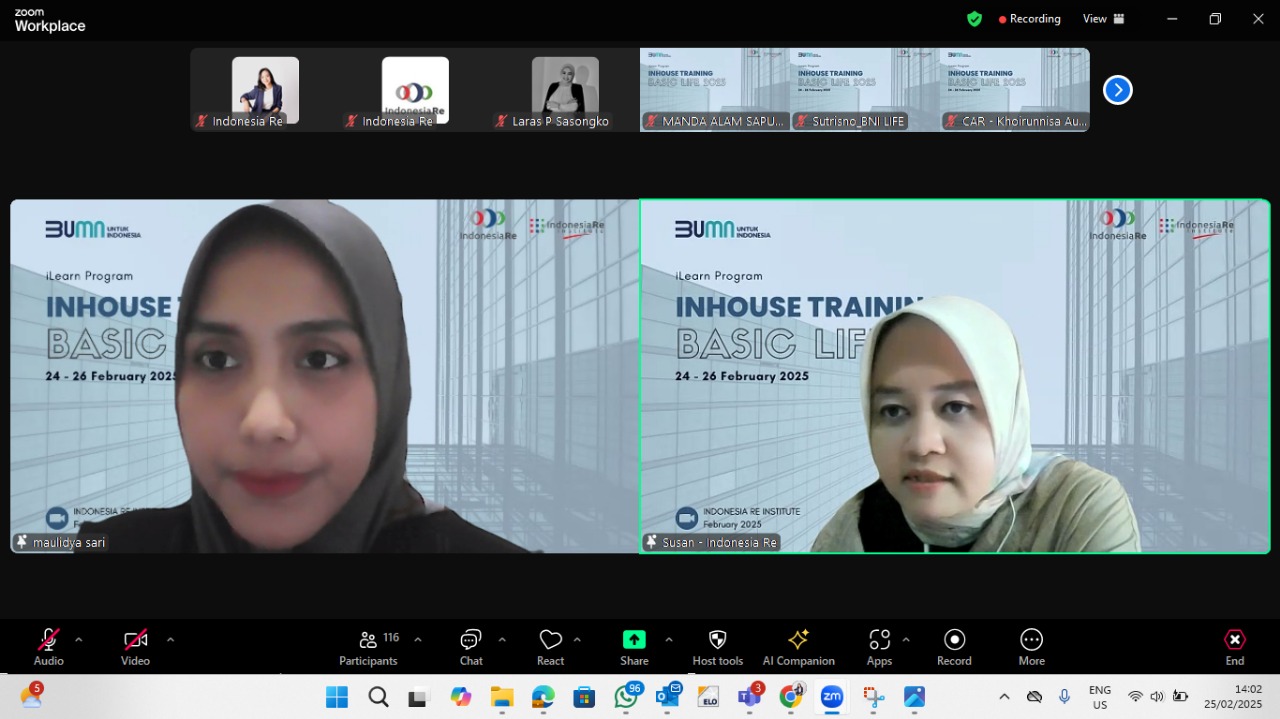
Task: Expand the caret next to React
Action: coord(577,640)
